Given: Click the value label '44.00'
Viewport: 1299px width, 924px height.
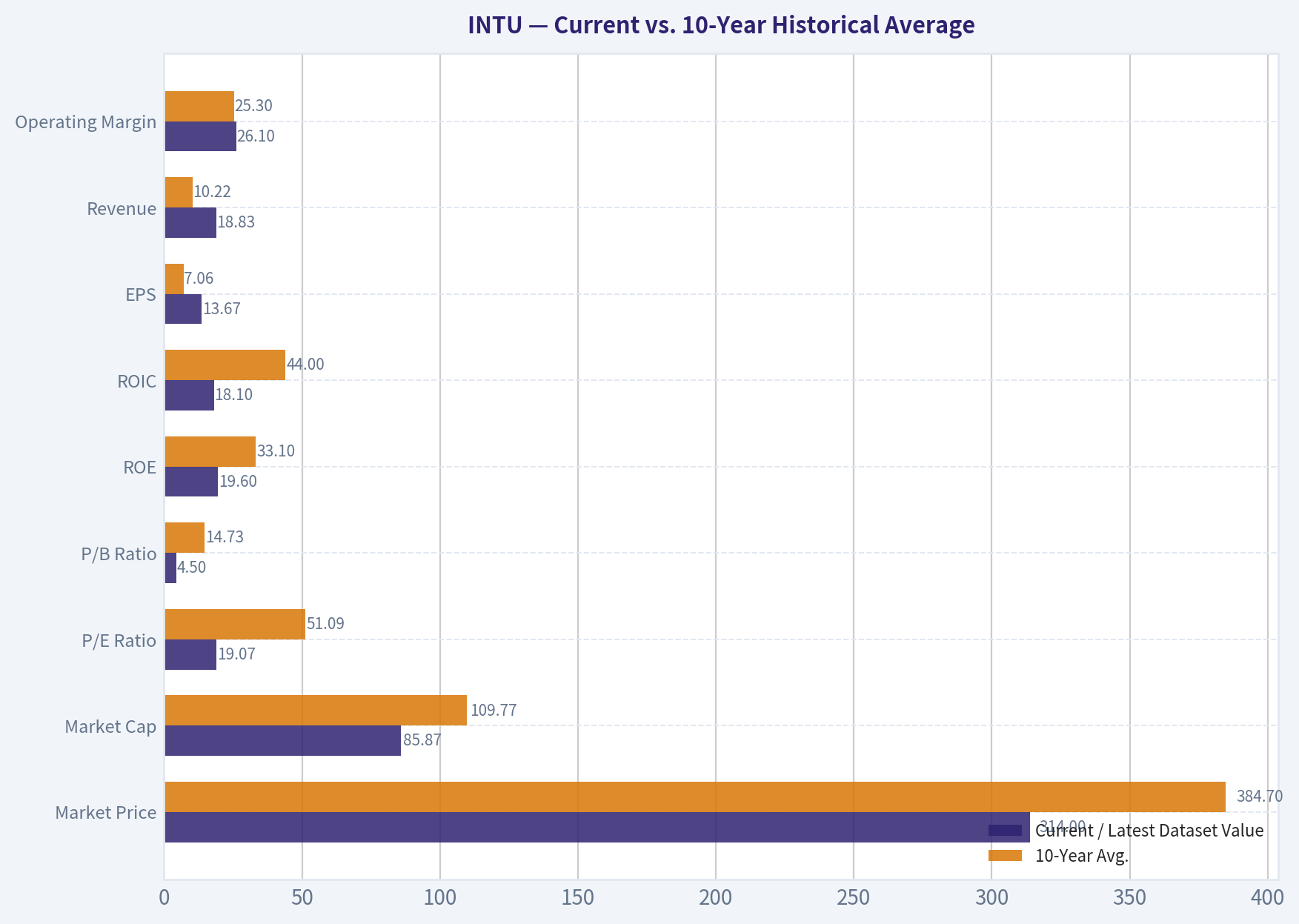Looking at the screenshot, I should [x=305, y=365].
